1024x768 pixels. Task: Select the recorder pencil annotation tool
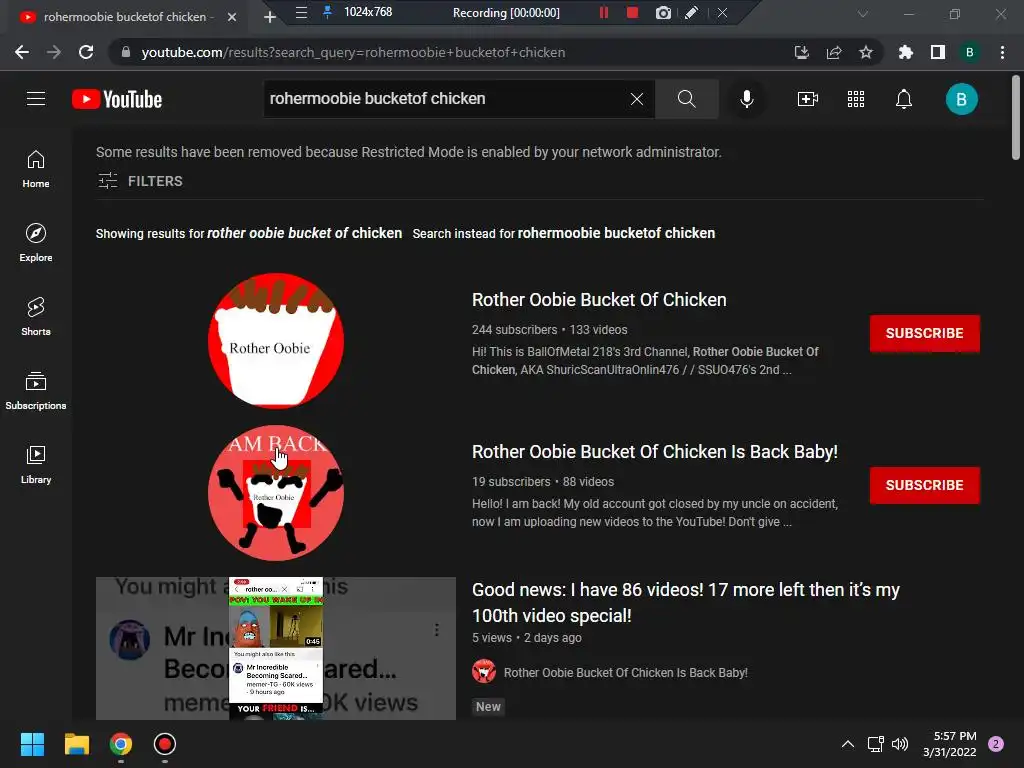[692, 12]
